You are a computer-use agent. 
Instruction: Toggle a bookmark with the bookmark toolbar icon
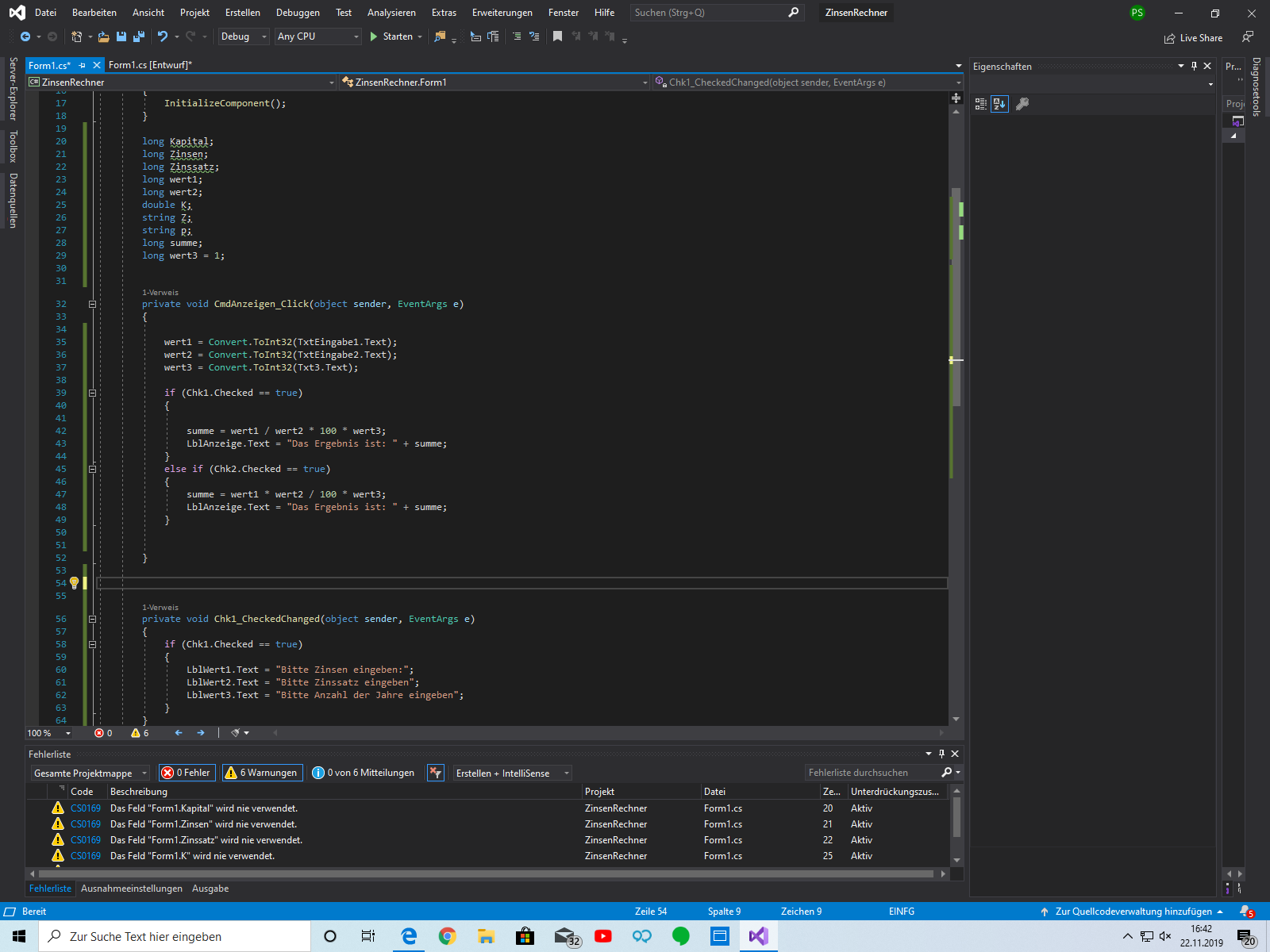[x=556, y=36]
